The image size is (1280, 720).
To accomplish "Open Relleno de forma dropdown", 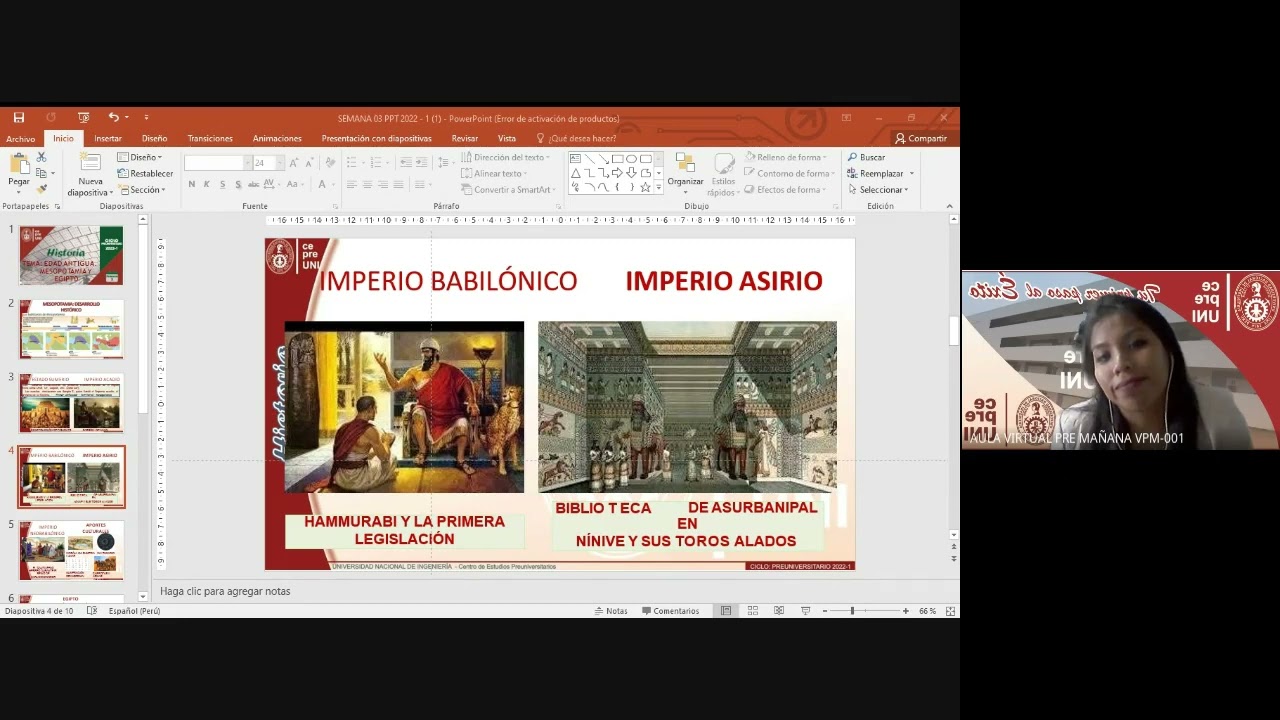I will pyautogui.click(x=786, y=157).
